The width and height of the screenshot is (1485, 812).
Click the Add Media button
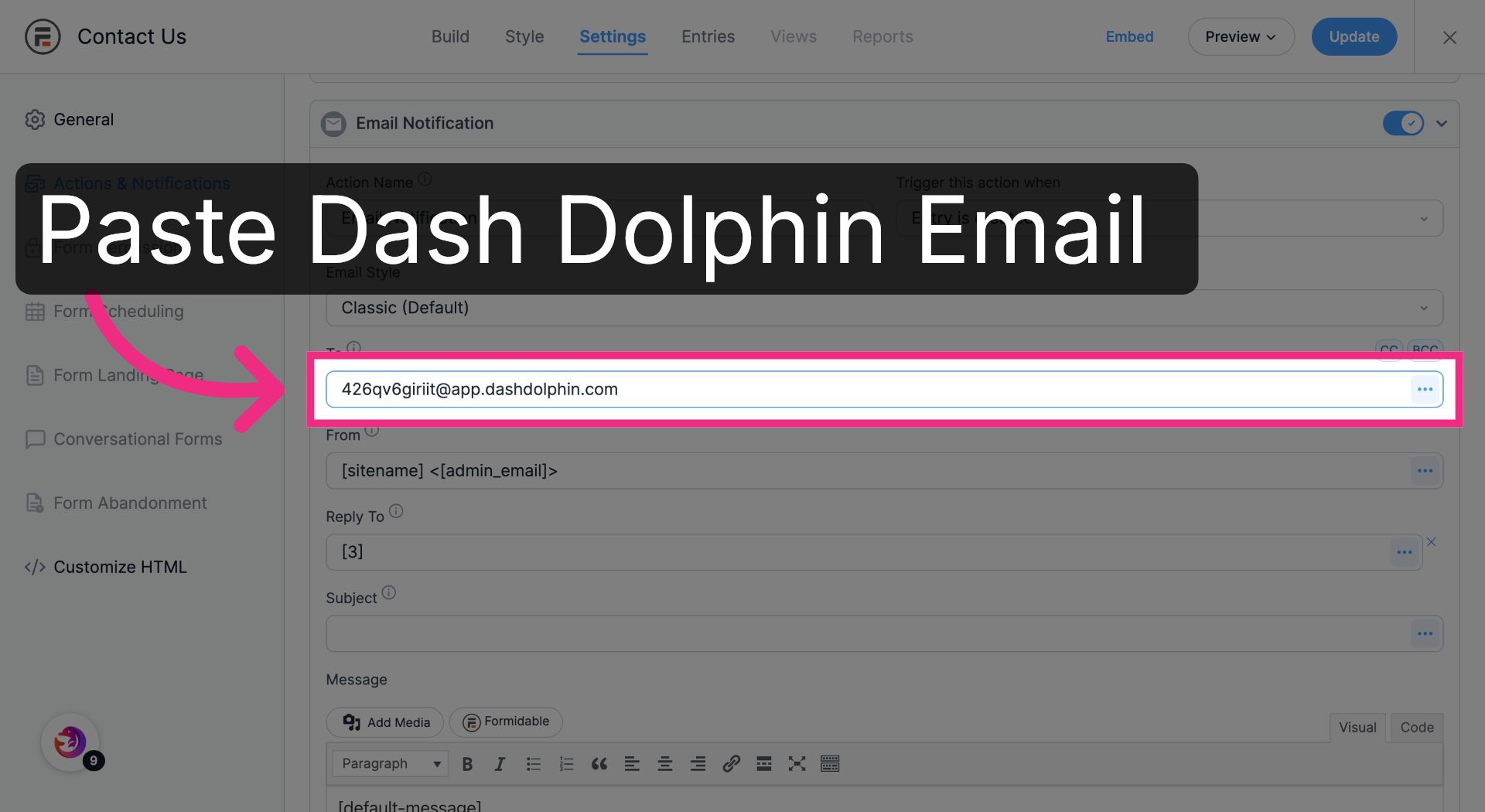385,722
